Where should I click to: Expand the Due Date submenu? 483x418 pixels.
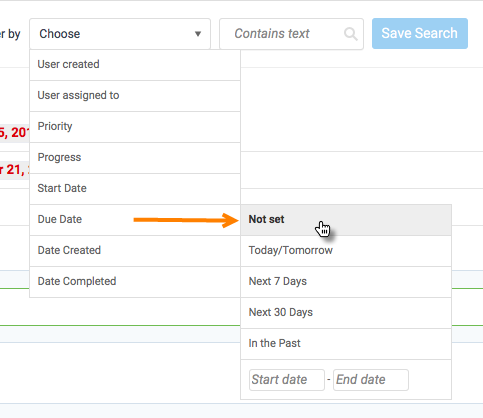pos(135,220)
